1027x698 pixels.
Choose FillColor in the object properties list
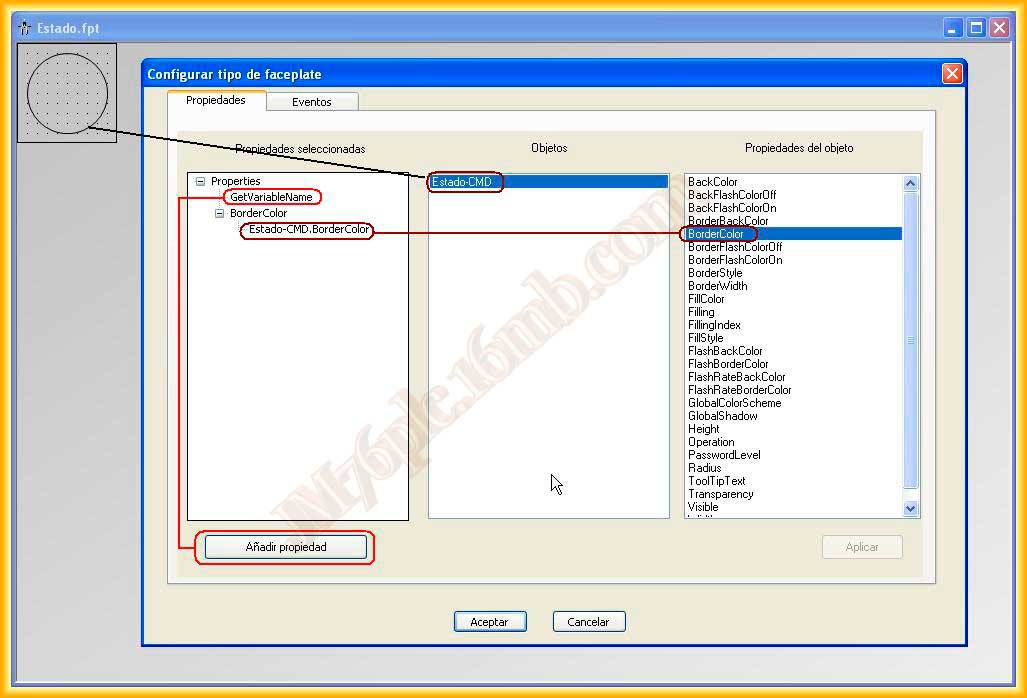coord(706,299)
